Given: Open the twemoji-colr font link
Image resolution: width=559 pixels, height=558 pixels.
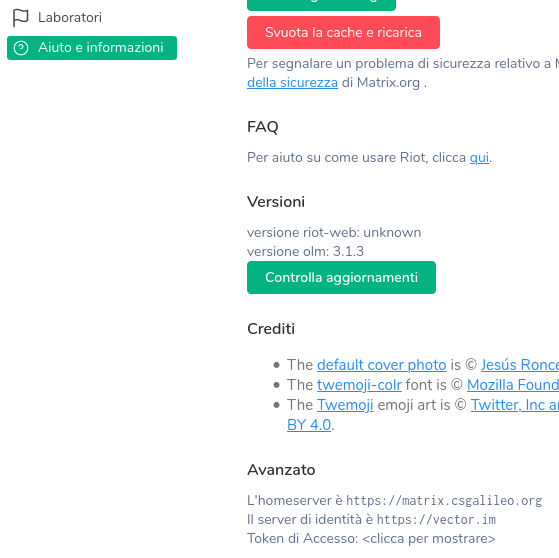Looking at the screenshot, I should pyautogui.click(x=359, y=385).
